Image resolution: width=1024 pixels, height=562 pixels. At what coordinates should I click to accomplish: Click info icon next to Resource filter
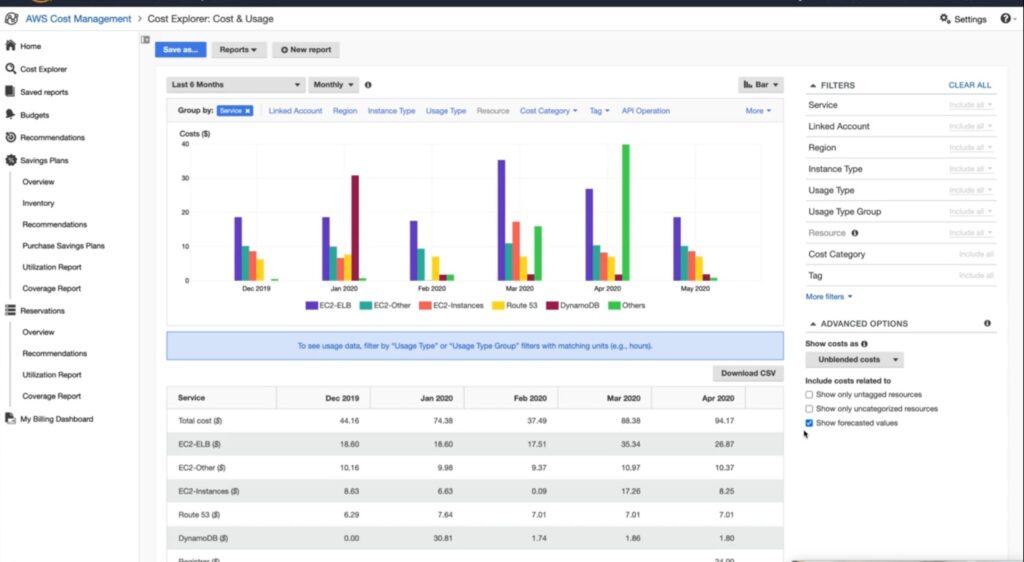tap(855, 233)
